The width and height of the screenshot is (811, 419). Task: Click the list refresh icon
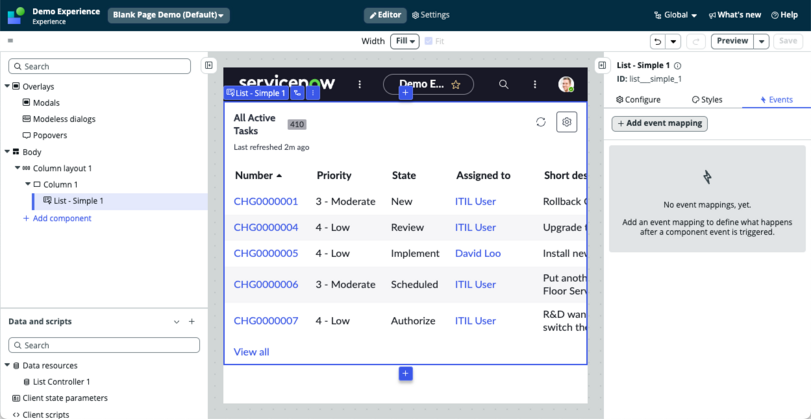[x=540, y=122]
